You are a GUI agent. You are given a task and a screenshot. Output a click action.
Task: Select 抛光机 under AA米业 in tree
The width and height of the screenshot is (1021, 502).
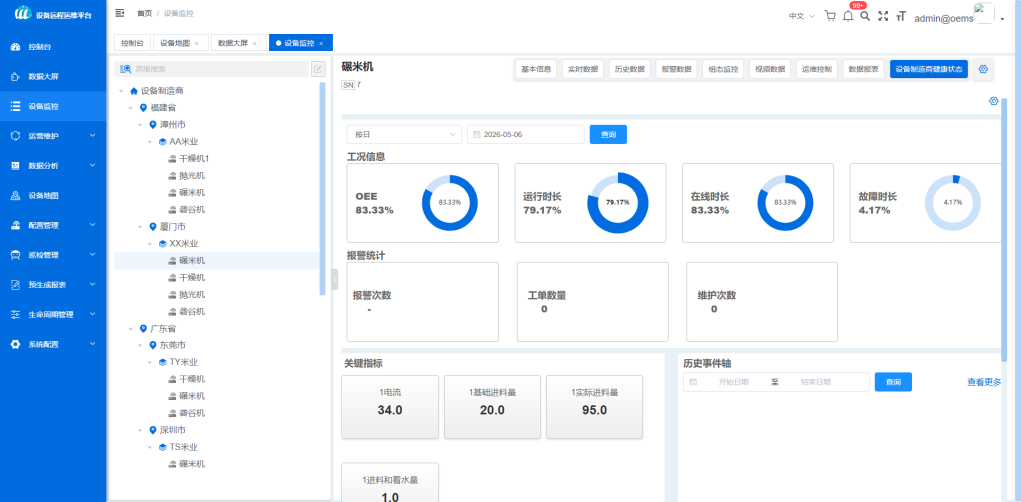pyautogui.click(x=192, y=176)
